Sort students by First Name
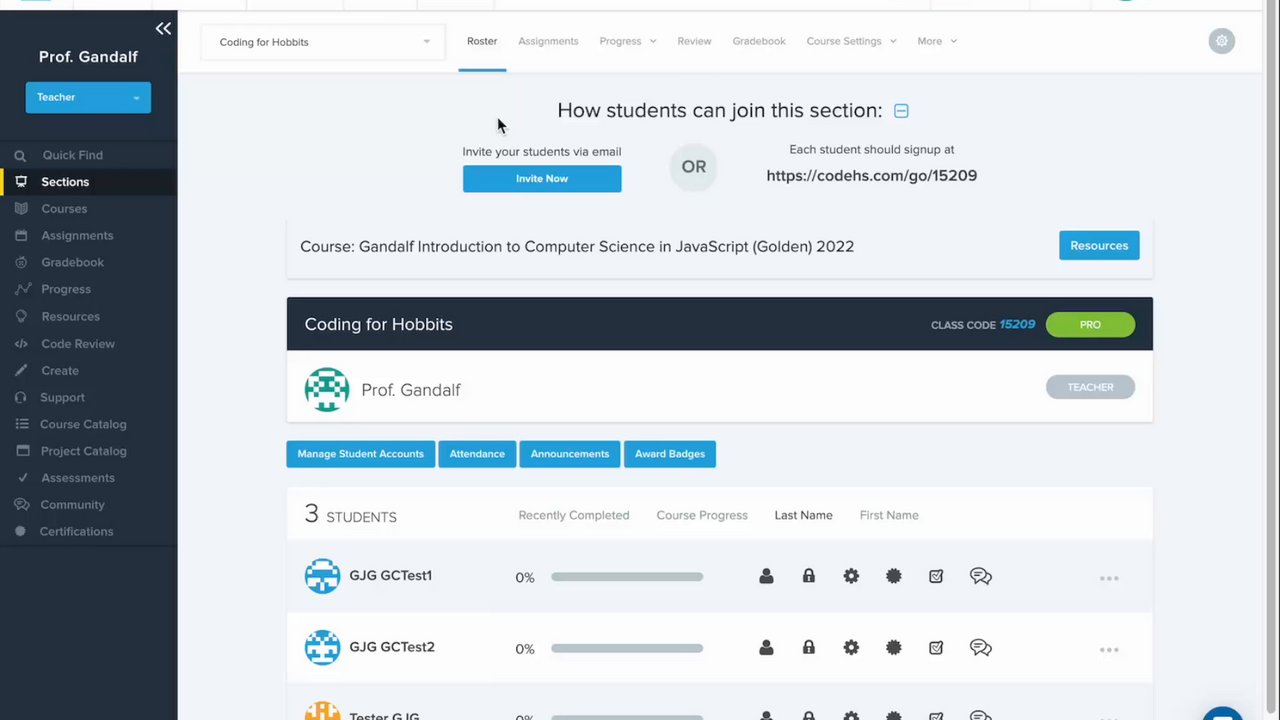The height and width of the screenshot is (720, 1280). pyautogui.click(x=888, y=515)
